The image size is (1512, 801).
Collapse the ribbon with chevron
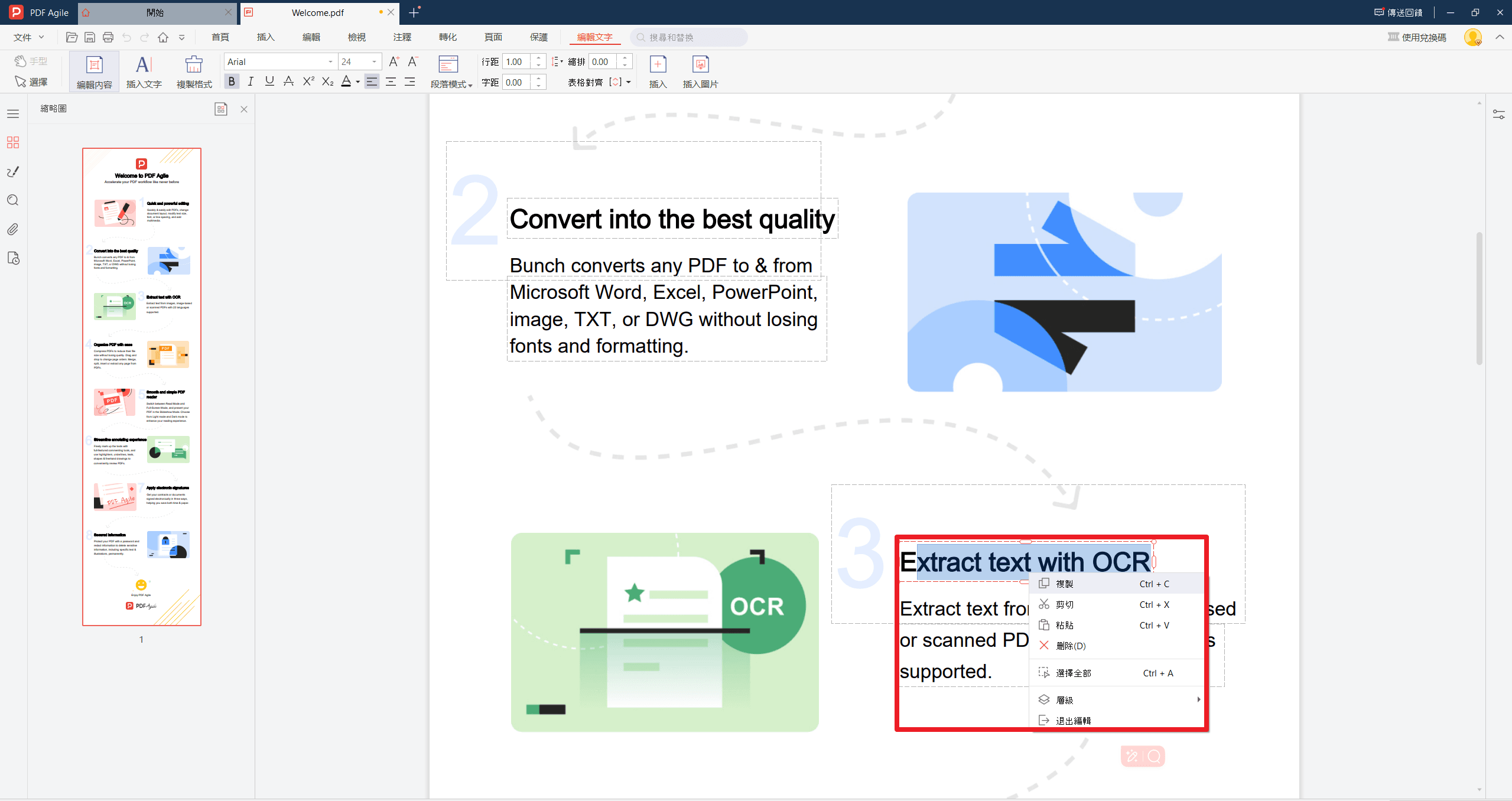1500,37
